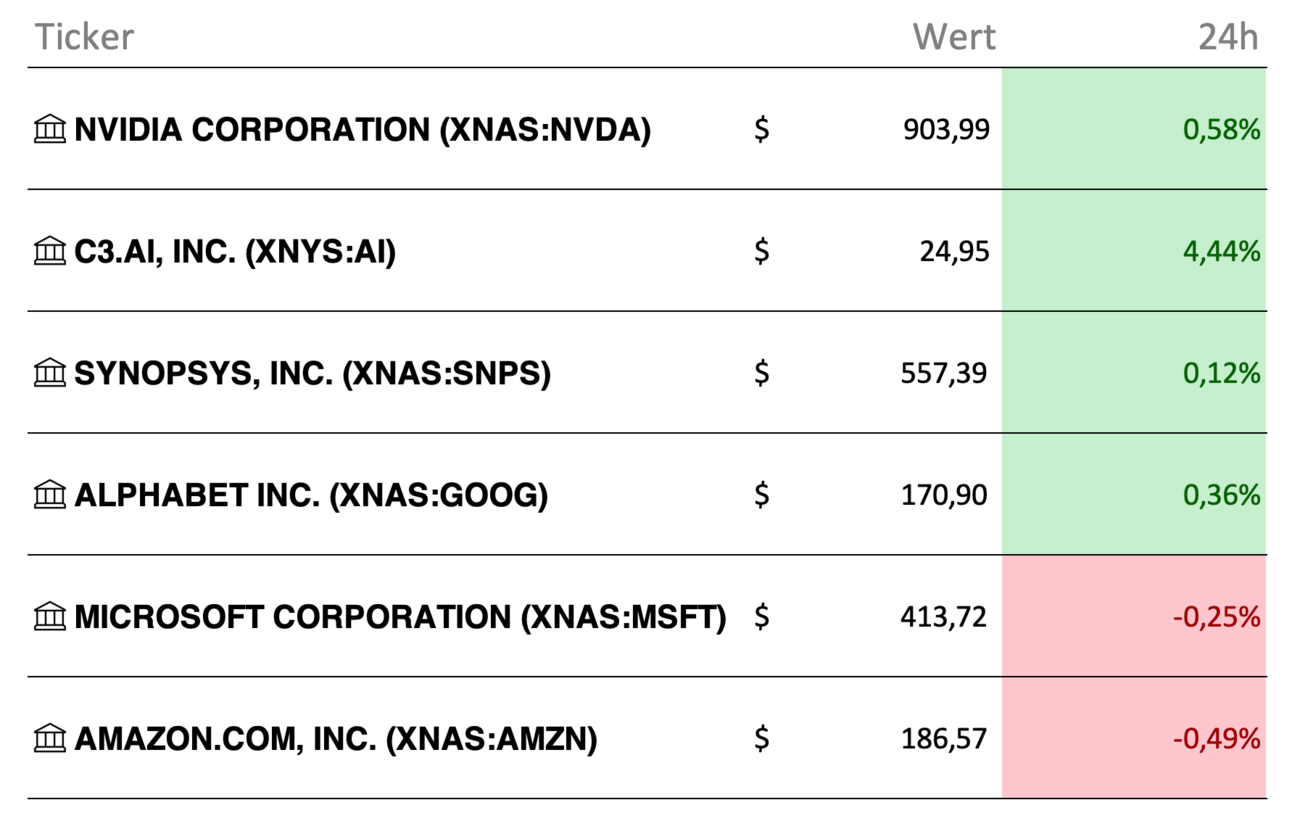Open the ALPHABET INC. (XNAS:GOOG) ticker
This screenshot has height=821, width=1292.
(x=311, y=496)
